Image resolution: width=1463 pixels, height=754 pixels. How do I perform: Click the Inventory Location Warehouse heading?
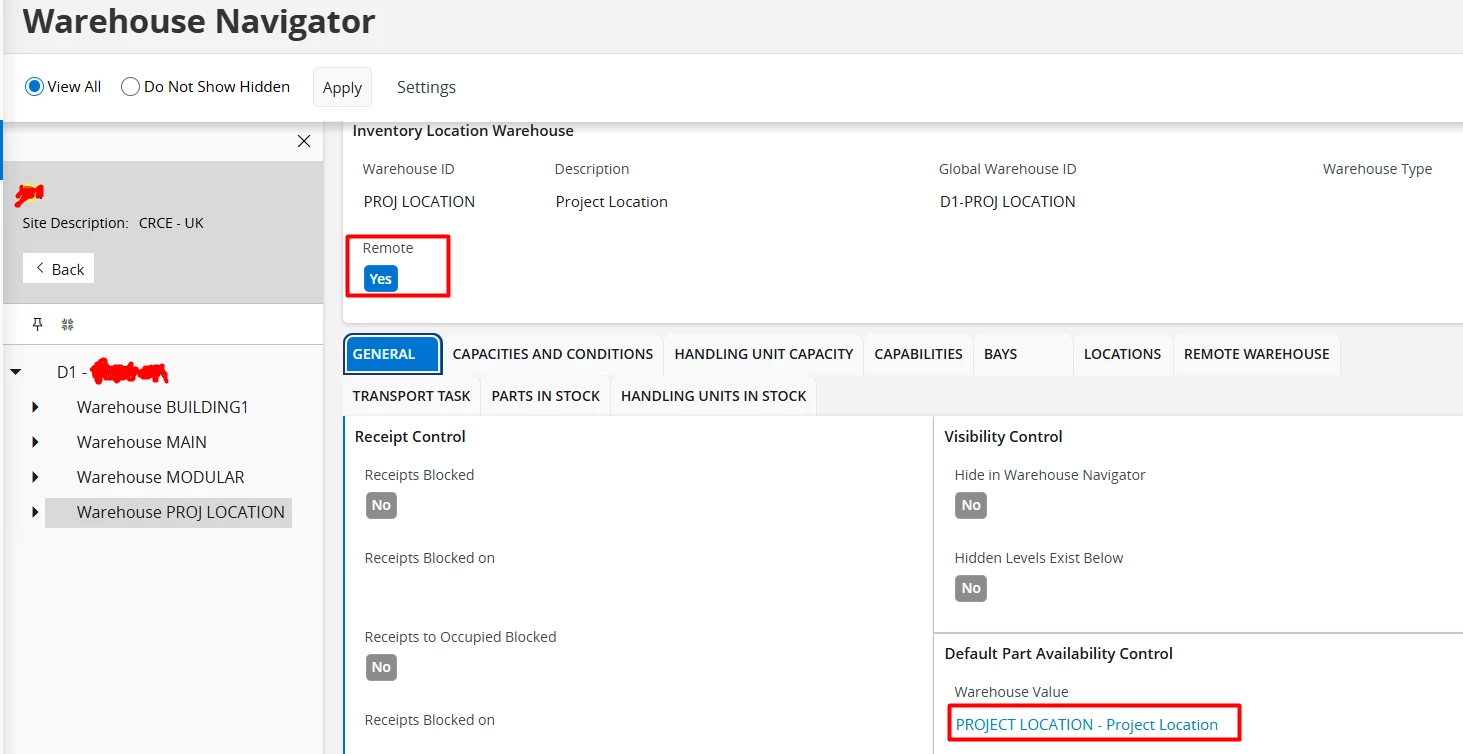pos(463,131)
